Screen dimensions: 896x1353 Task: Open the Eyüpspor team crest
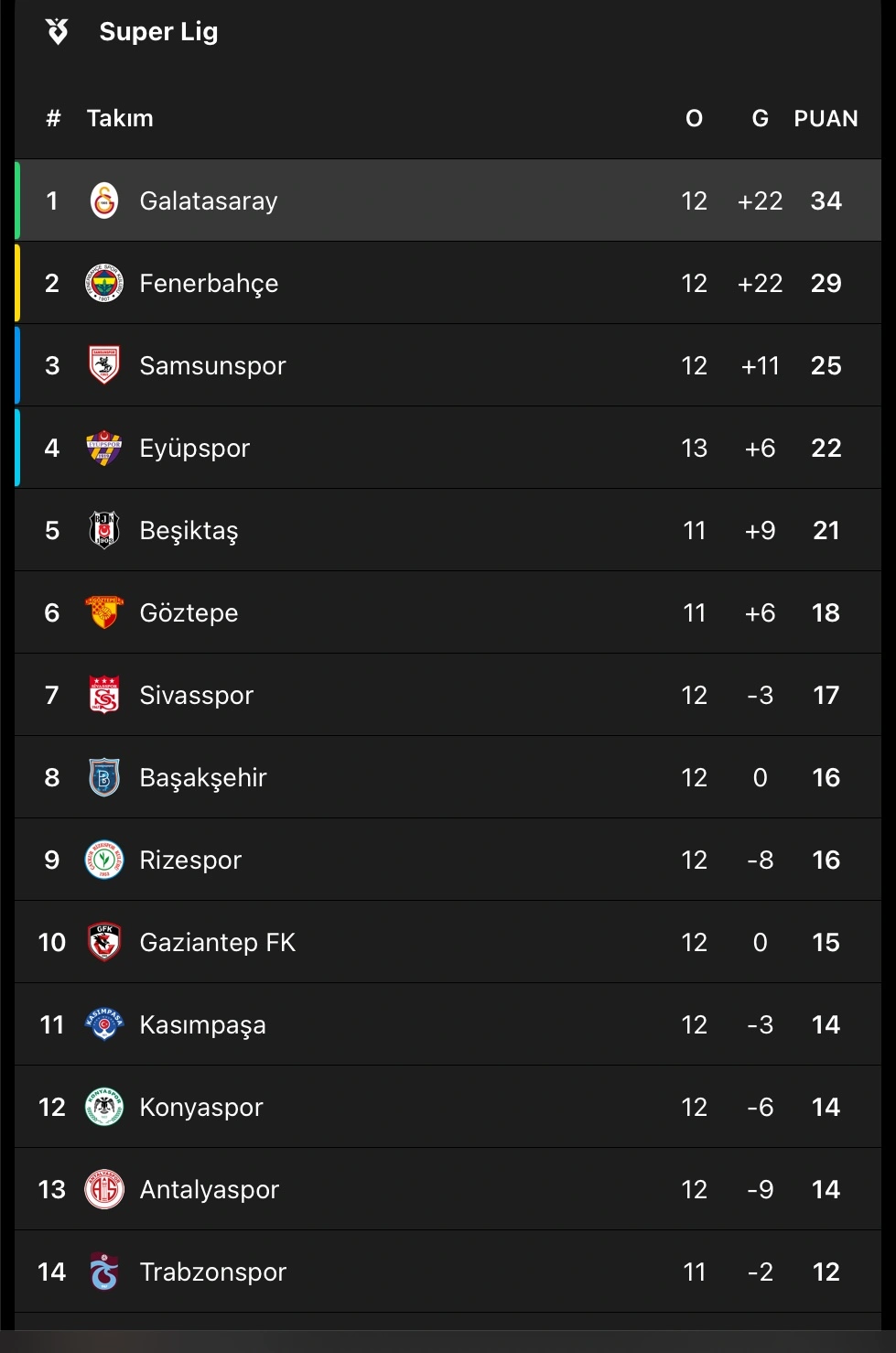tap(104, 448)
